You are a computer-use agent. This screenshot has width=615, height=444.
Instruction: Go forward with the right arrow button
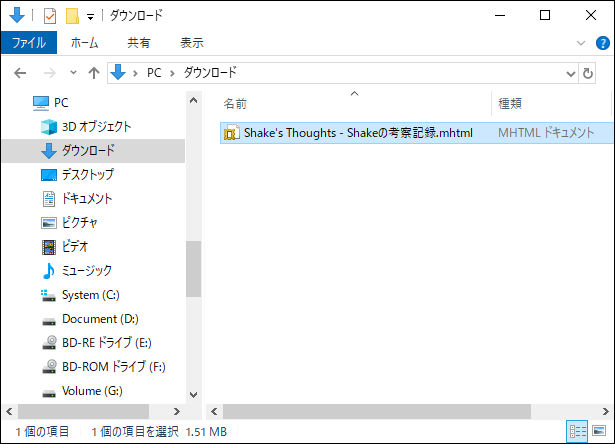(49, 73)
